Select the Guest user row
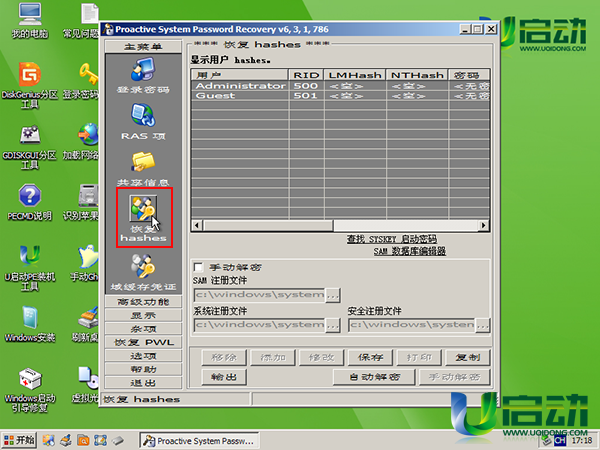This screenshot has height=450, width=600. (341, 96)
